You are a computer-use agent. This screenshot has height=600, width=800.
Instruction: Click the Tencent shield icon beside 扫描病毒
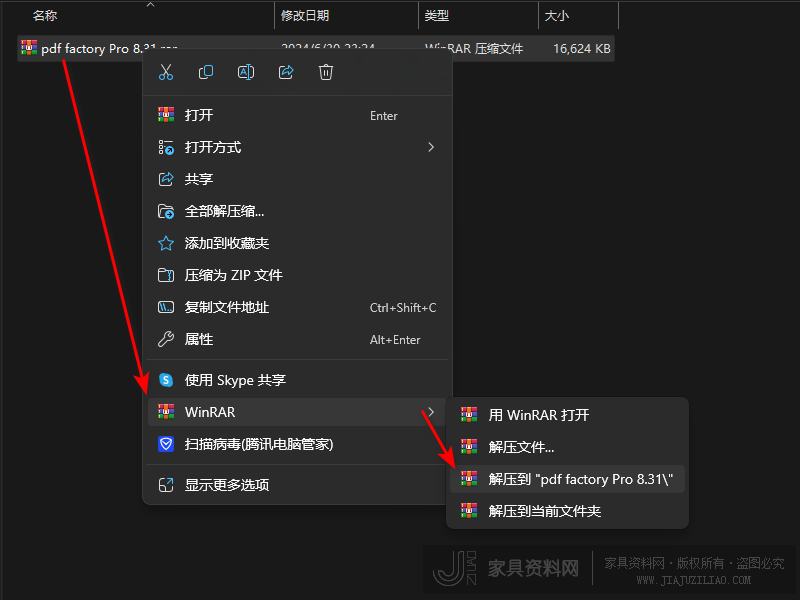point(166,444)
